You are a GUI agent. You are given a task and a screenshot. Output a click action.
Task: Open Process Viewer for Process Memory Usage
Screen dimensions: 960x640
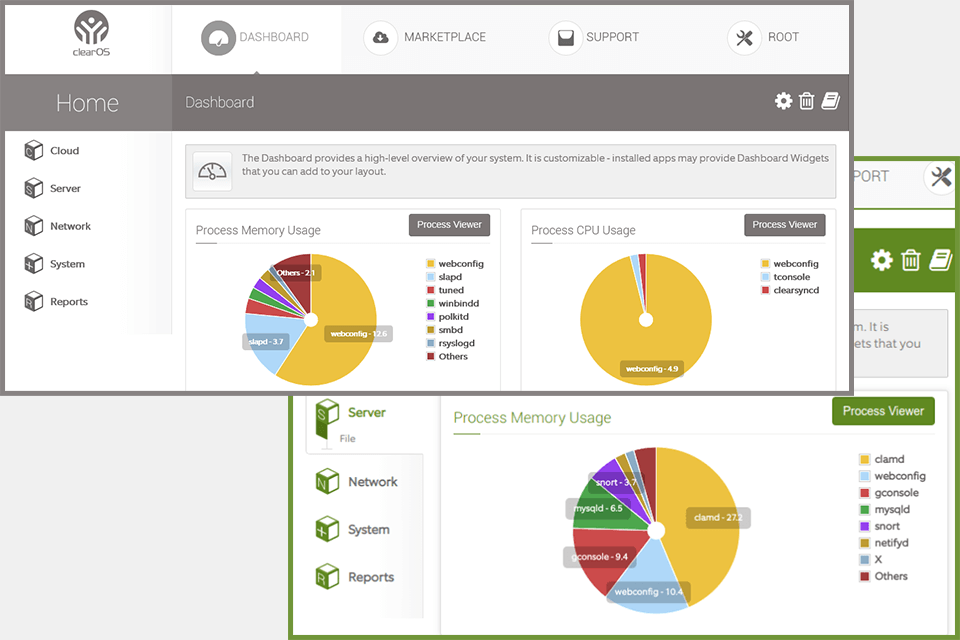(x=449, y=225)
